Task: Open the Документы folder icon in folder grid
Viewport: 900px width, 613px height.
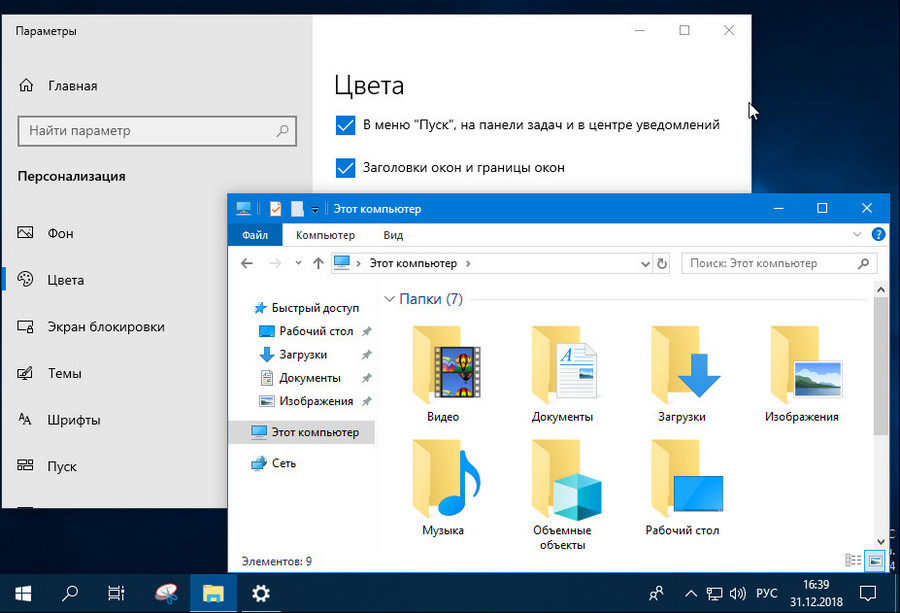Action: click(562, 373)
